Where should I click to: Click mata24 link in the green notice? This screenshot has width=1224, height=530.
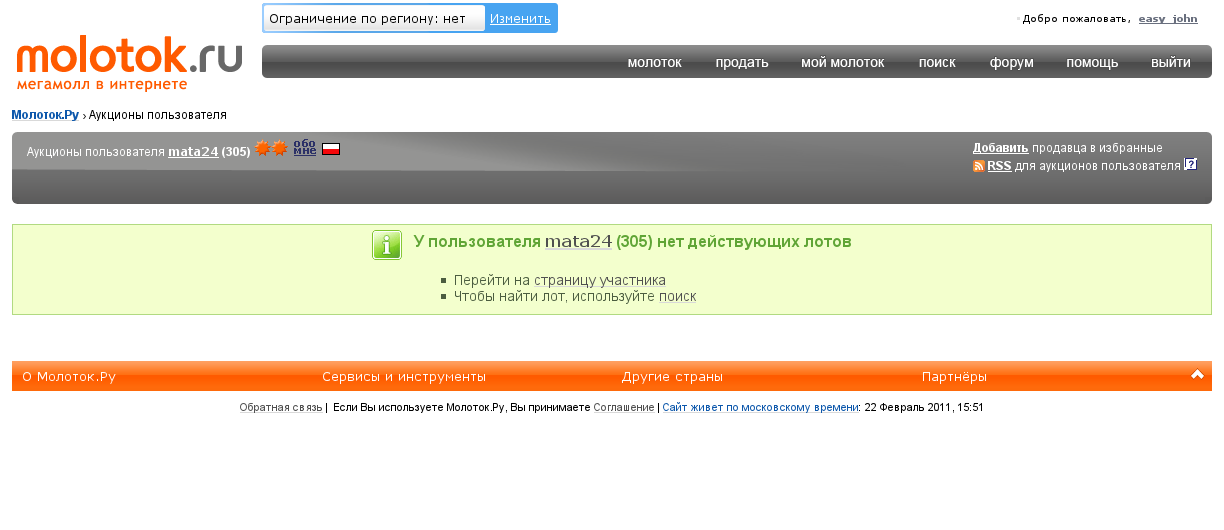coord(578,242)
